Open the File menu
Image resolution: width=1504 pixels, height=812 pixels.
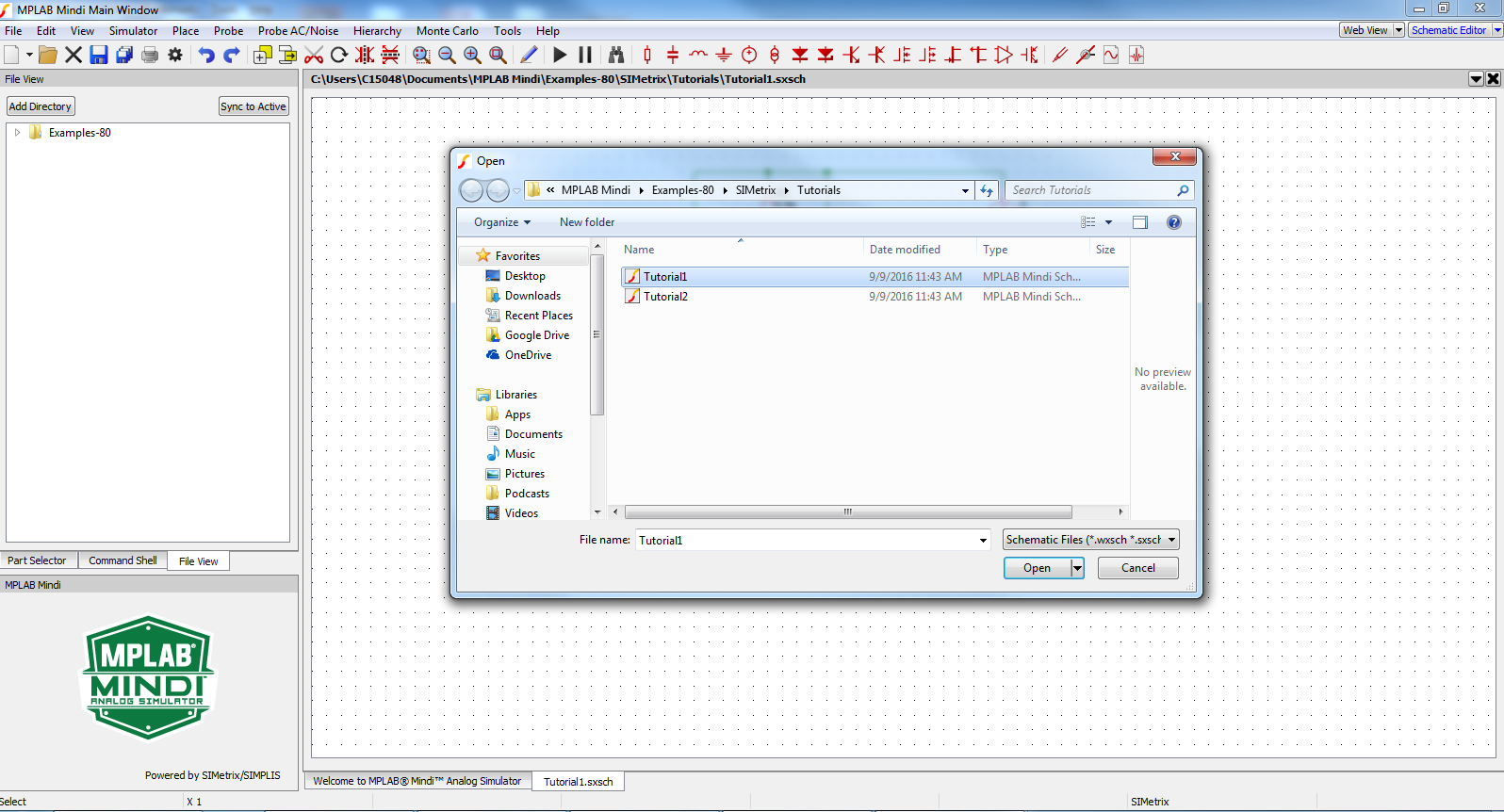coord(13,31)
